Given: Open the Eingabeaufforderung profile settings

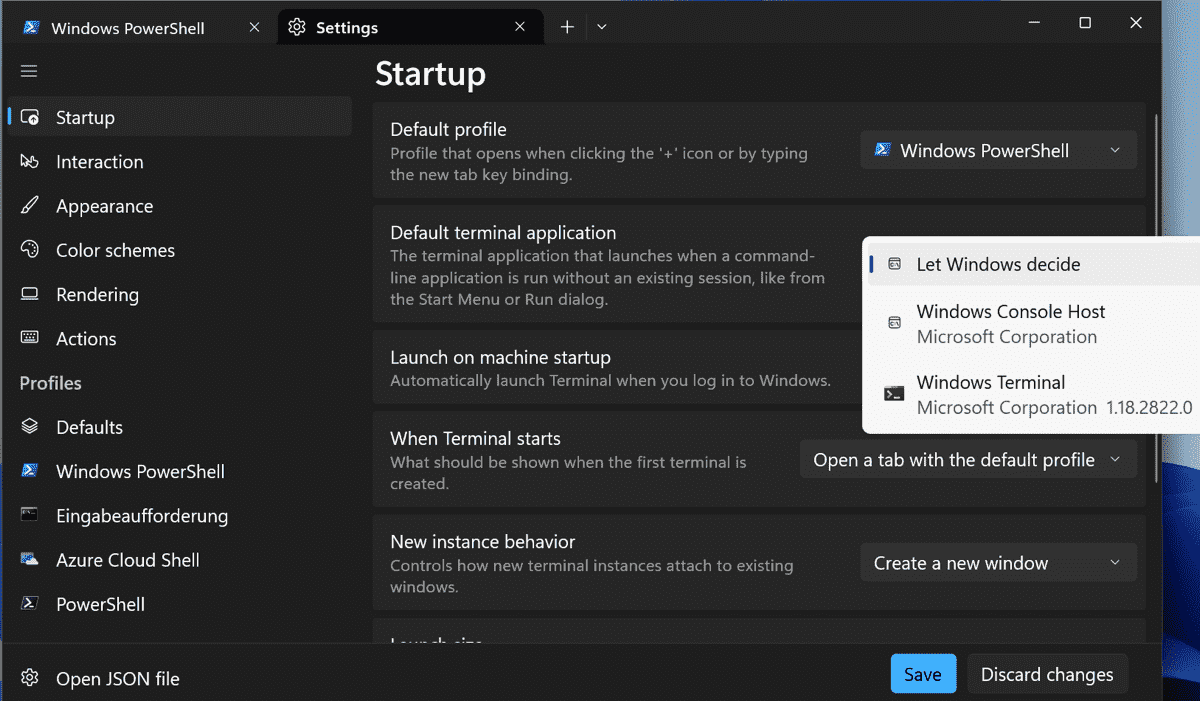Looking at the screenshot, I should [x=180, y=516].
